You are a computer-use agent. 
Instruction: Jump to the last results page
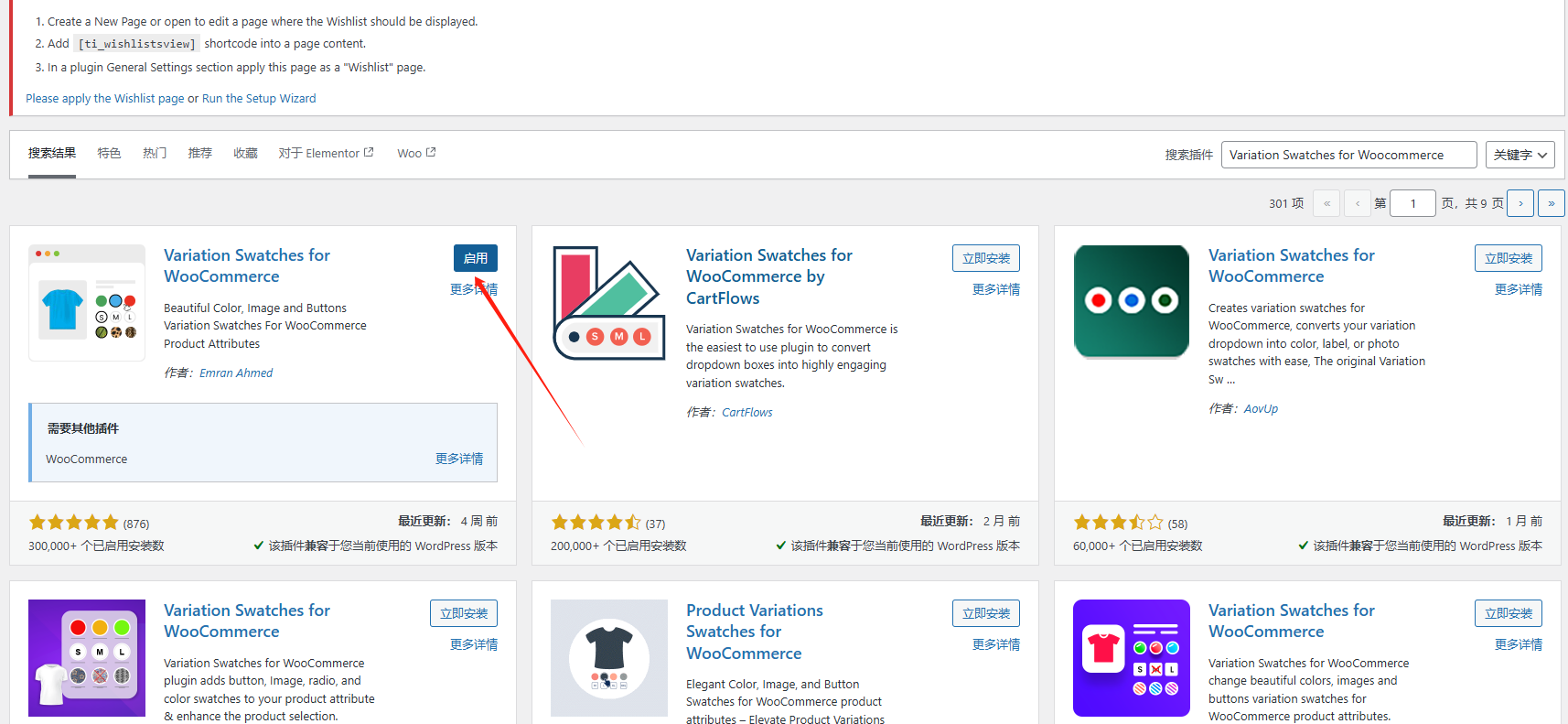coord(1552,203)
